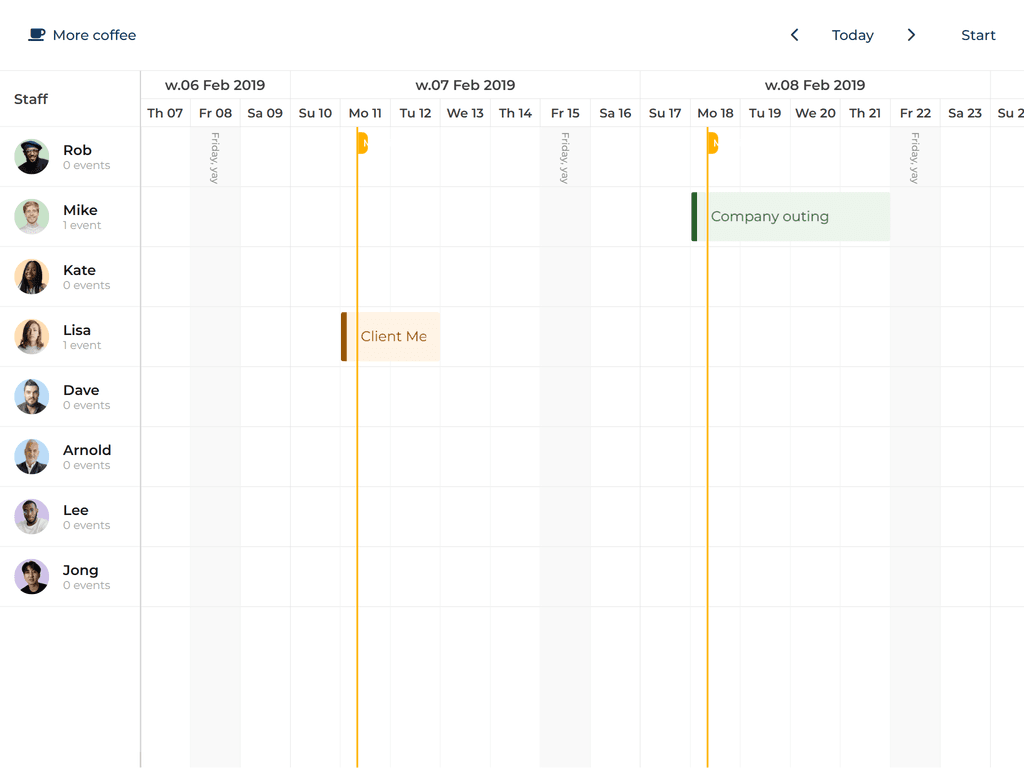The image size is (1024, 768).
Task: Click the coffee cup logo icon
Action: coord(37,33)
